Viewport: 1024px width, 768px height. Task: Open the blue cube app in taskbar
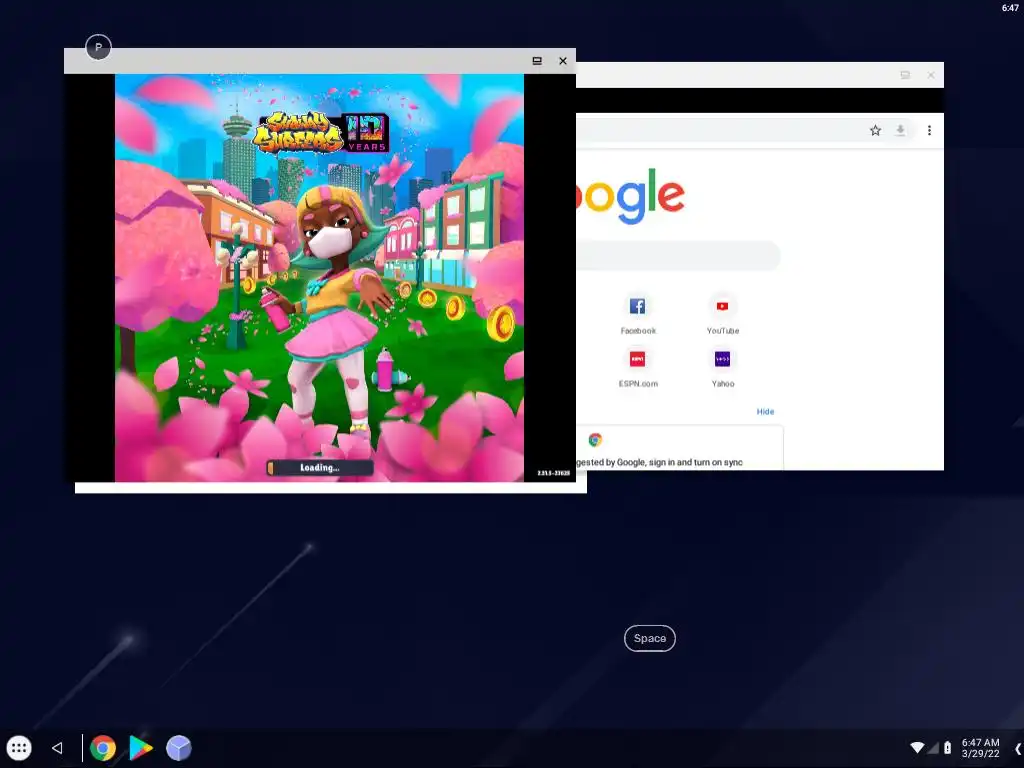[x=178, y=748]
